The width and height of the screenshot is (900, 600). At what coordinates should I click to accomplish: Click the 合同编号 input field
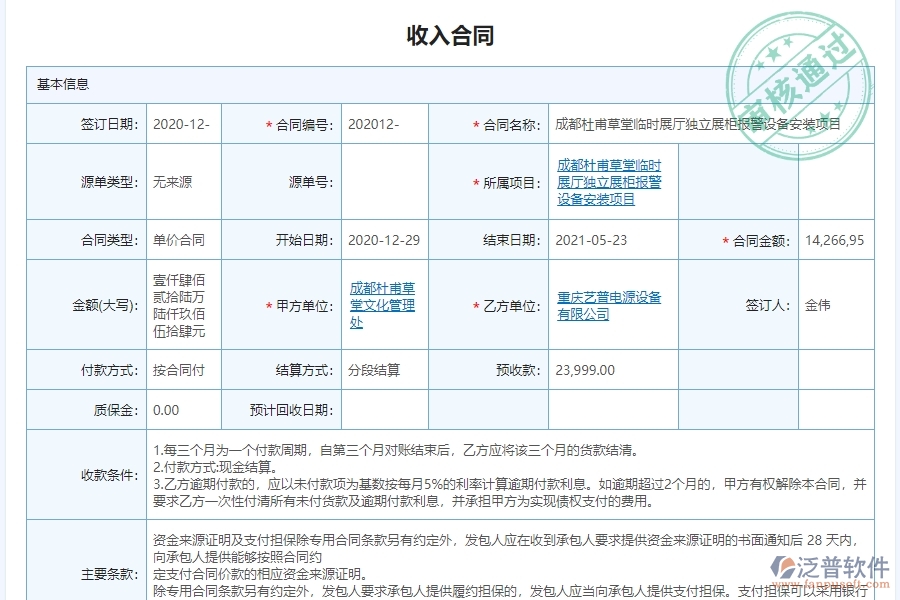pyautogui.click(x=384, y=123)
